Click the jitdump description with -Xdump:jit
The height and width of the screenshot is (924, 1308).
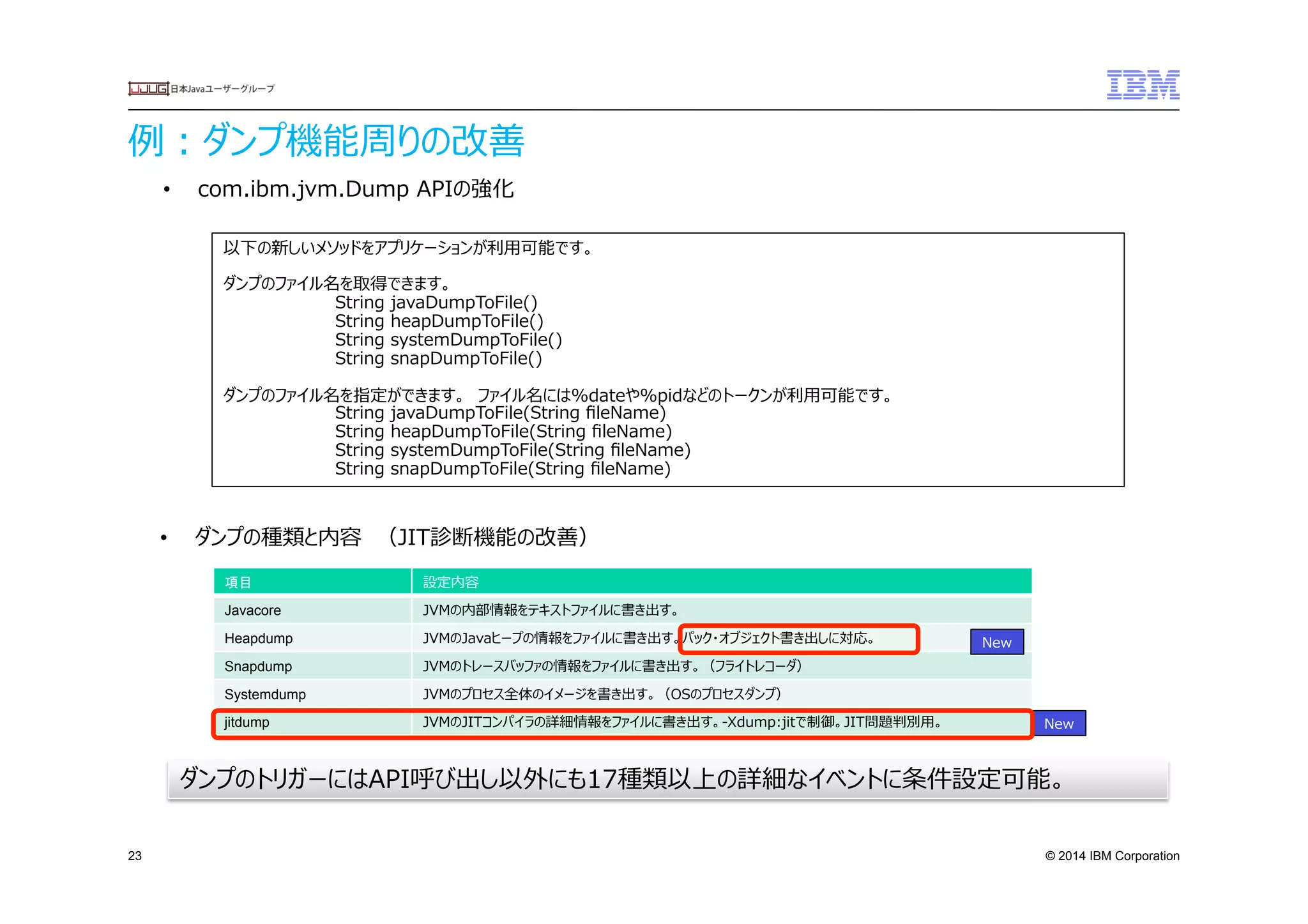click(682, 722)
